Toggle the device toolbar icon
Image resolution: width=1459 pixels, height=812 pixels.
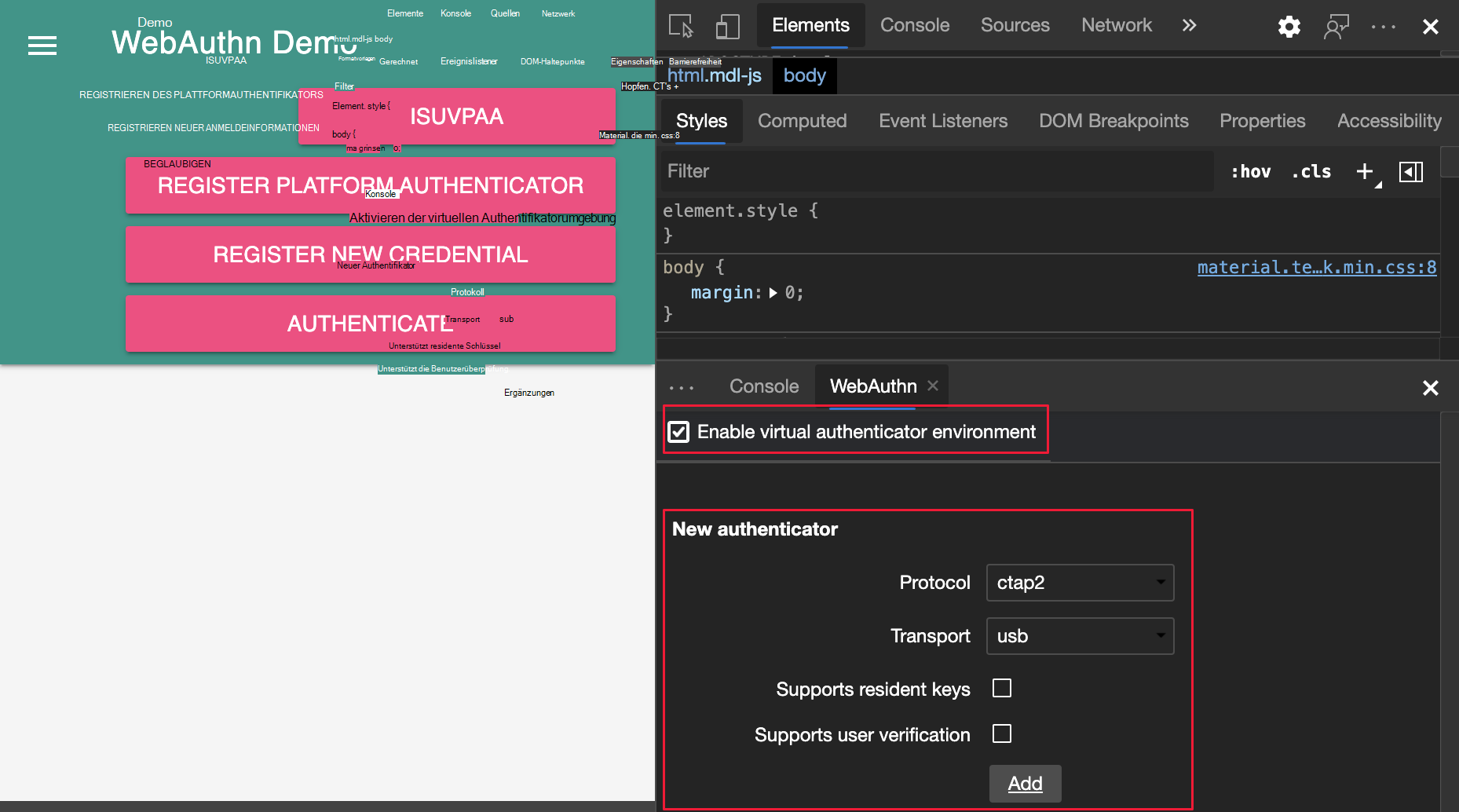click(x=727, y=26)
